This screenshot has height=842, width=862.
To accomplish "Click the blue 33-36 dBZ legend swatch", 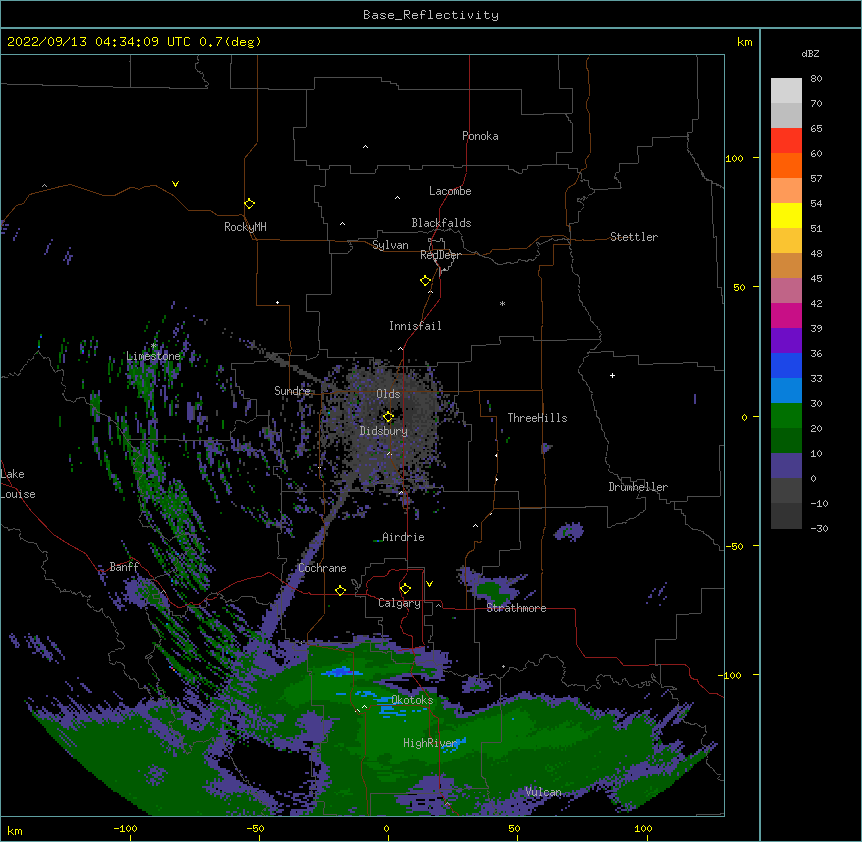I will [786, 365].
